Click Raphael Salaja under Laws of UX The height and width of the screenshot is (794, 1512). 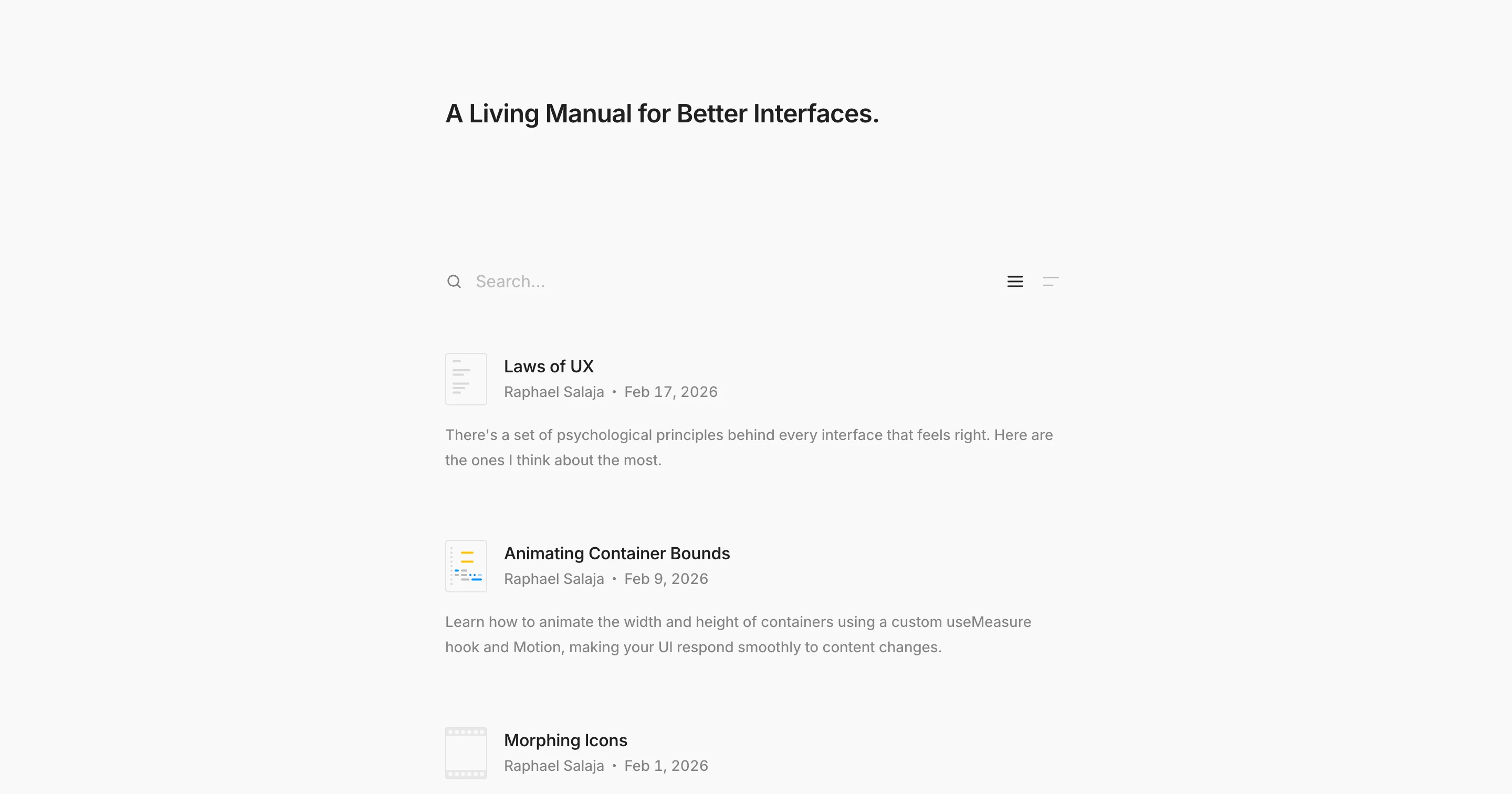554,392
